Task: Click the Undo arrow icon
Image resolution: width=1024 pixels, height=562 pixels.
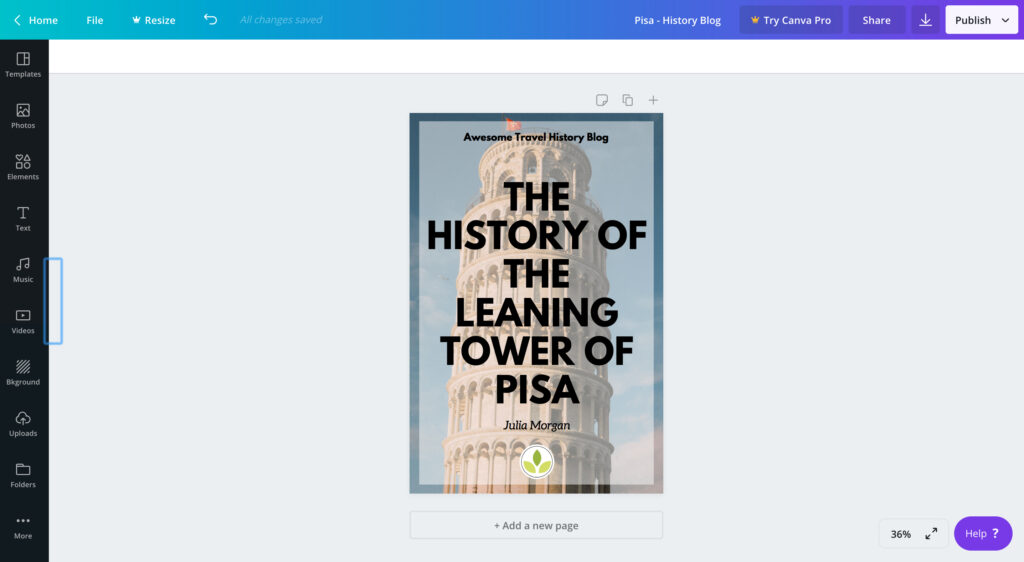Action: tap(210, 20)
